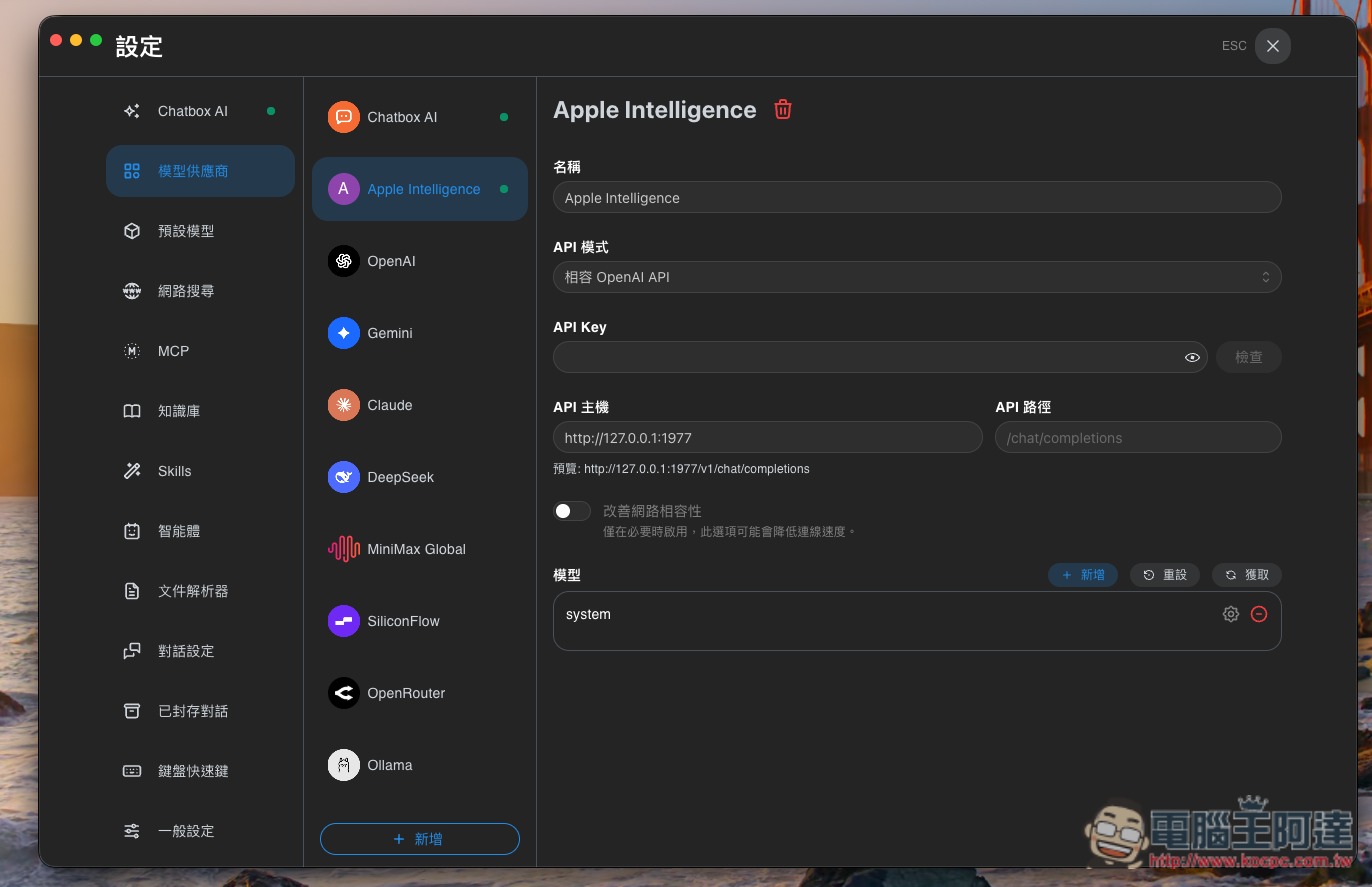Click 新增 button below provider list

tap(420, 839)
